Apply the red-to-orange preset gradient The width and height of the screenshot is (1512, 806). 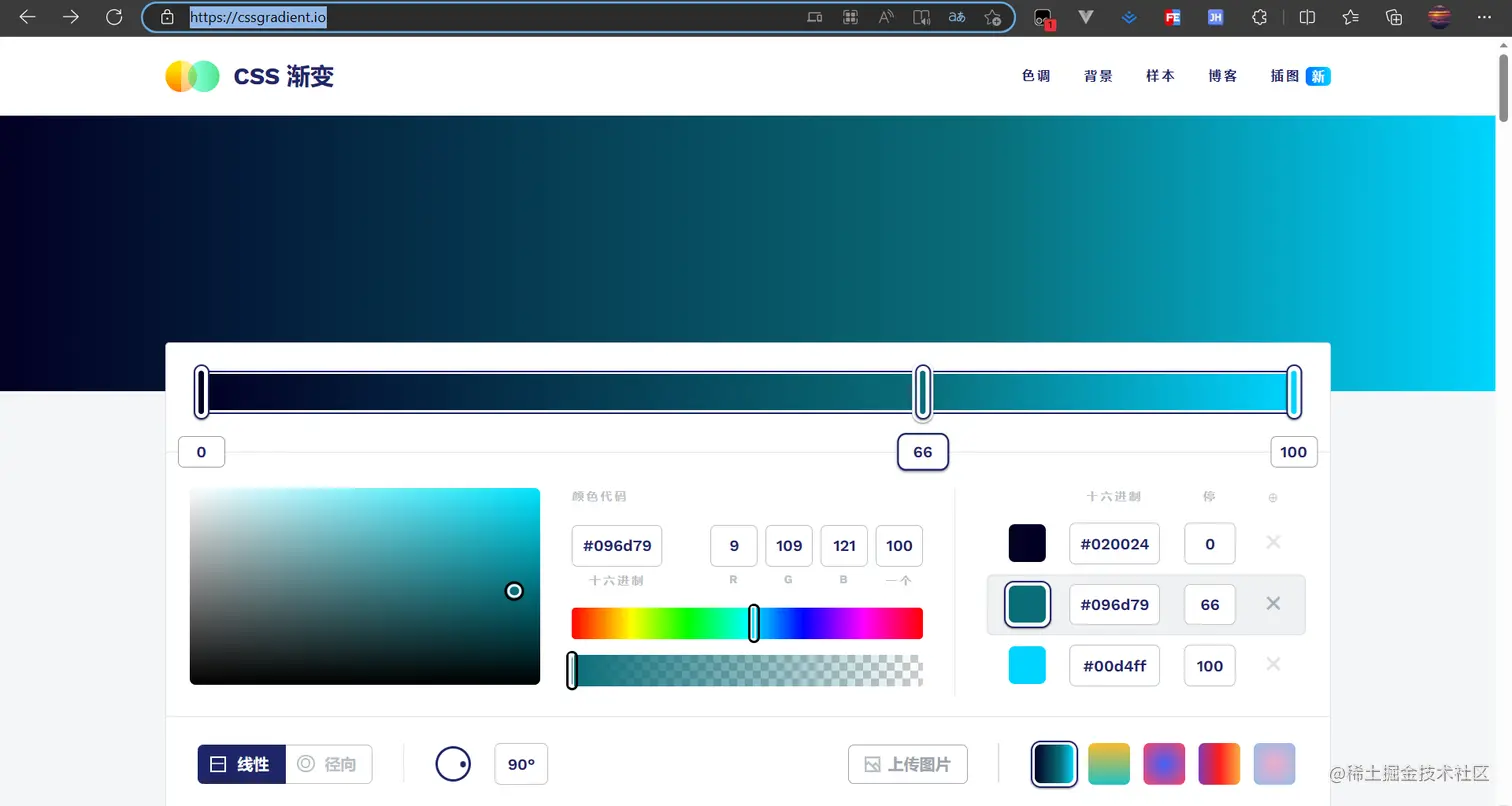1219,764
